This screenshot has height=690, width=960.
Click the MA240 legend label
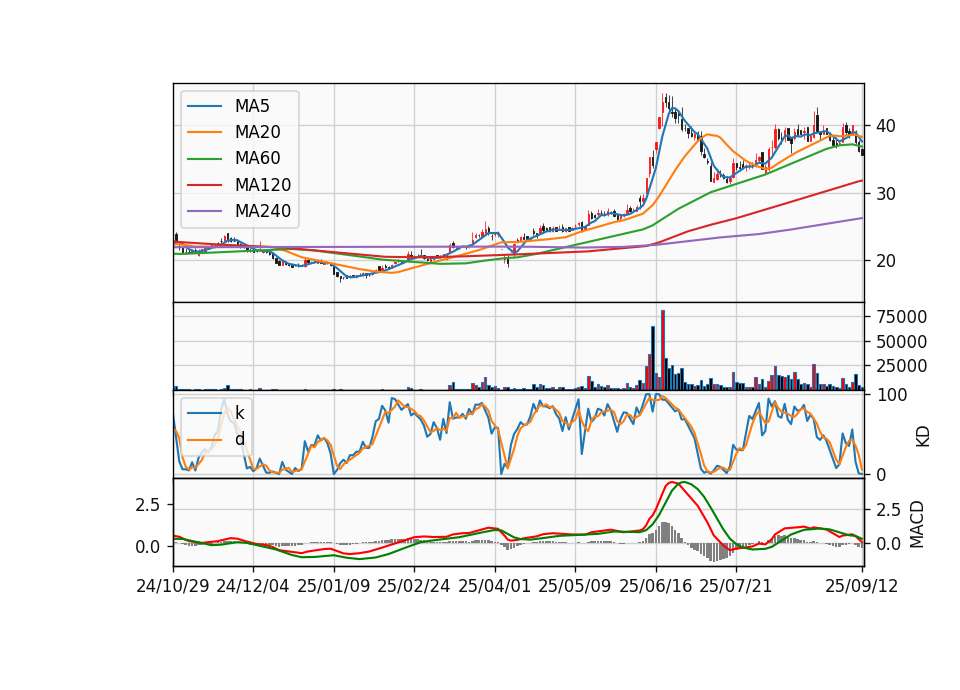(263, 211)
